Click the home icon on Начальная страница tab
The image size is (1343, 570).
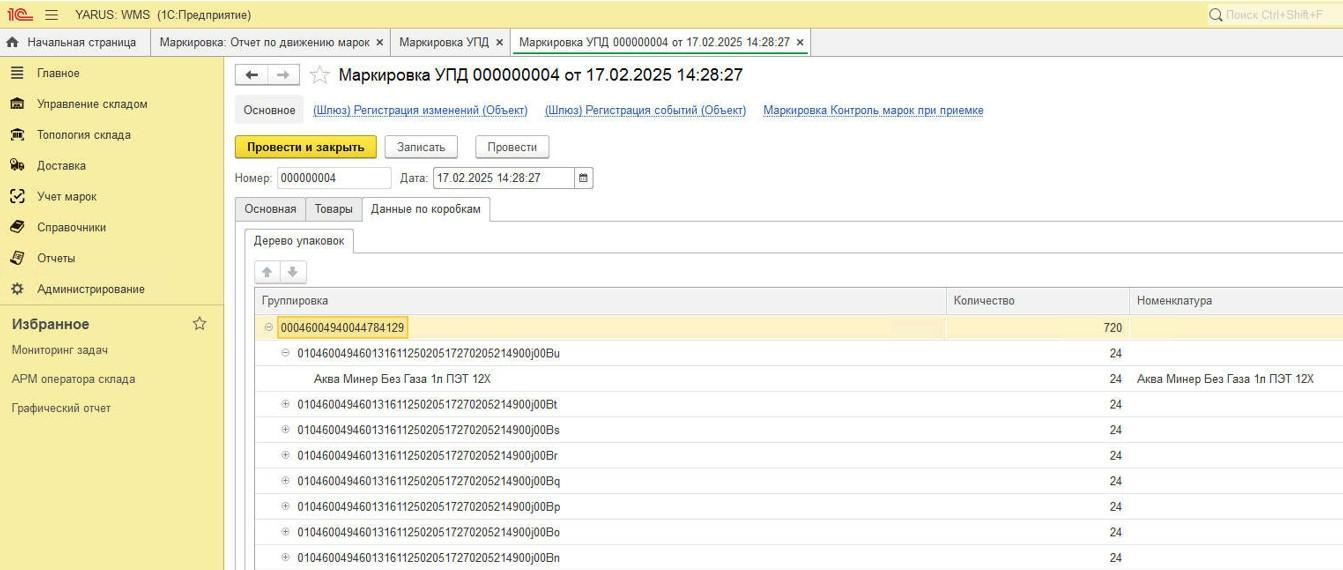click(13, 43)
